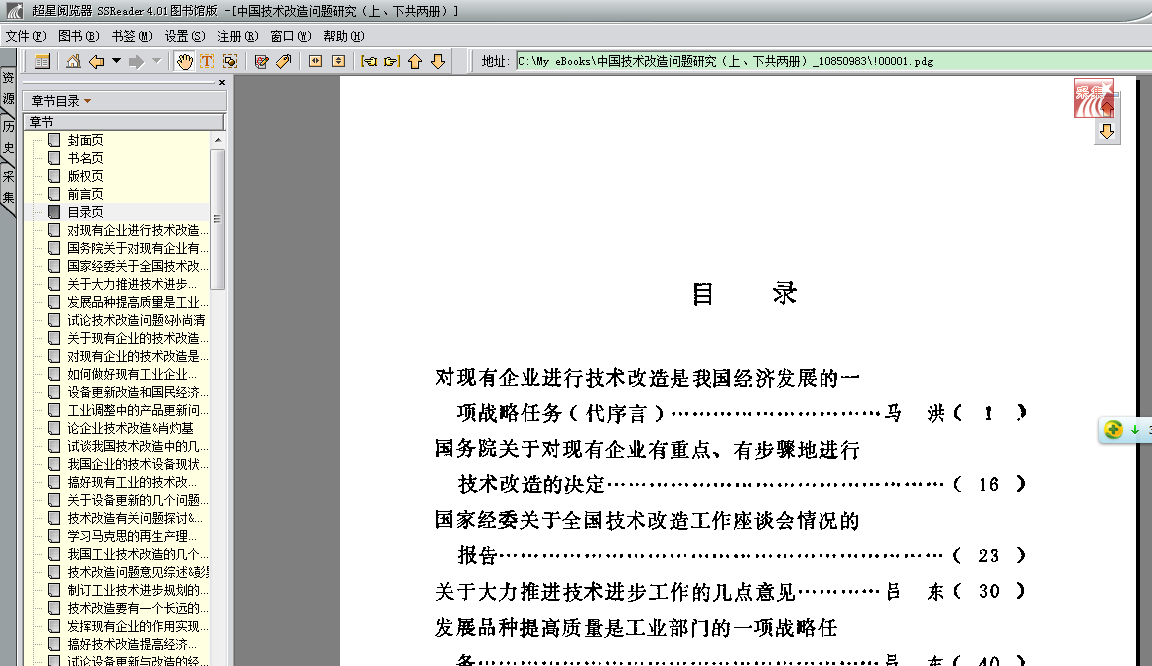
Task: Click the green plus floating icon
Action: [x=1113, y=429]
